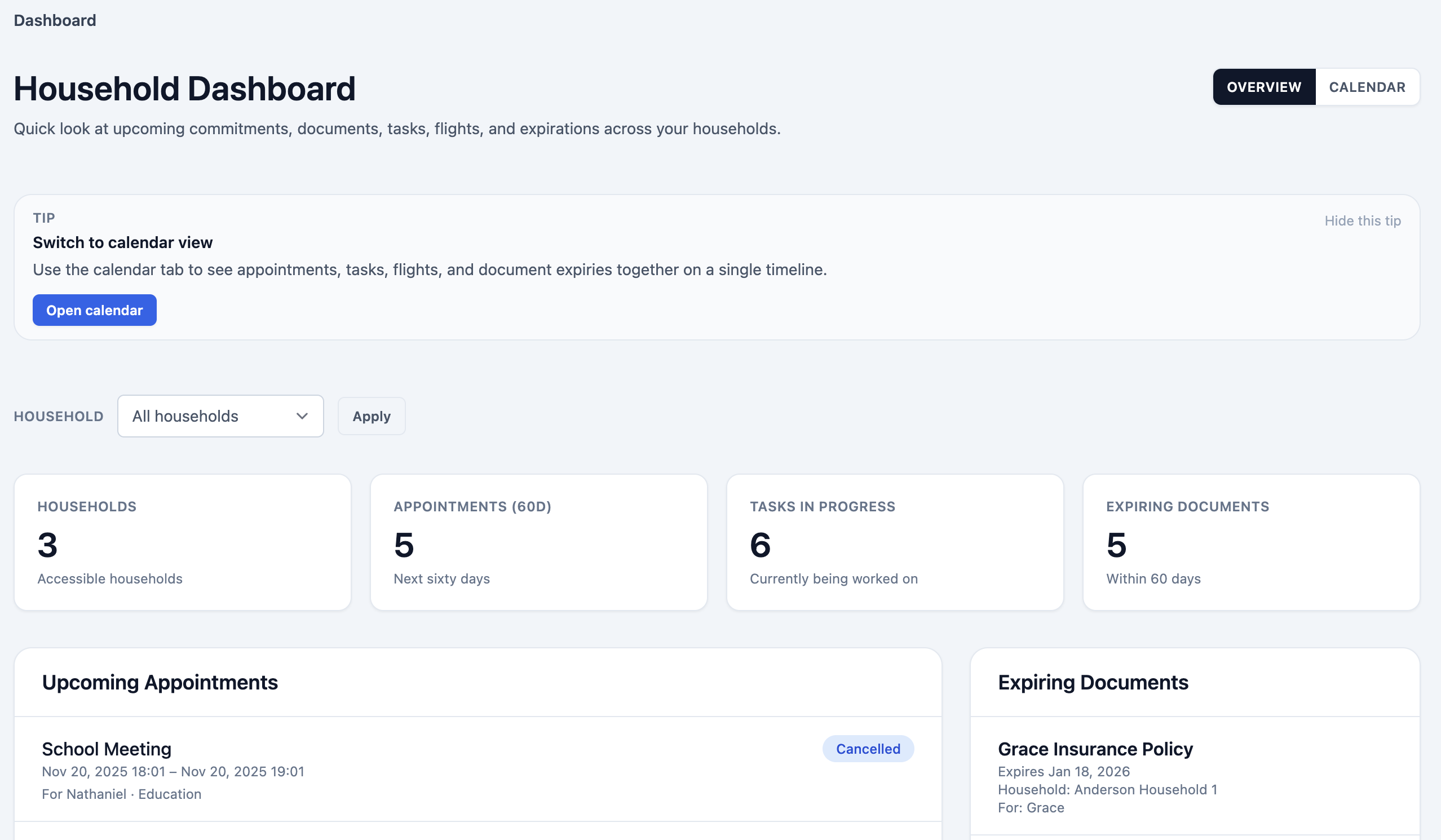Switch to the Calendar tab

point(1368,87)
